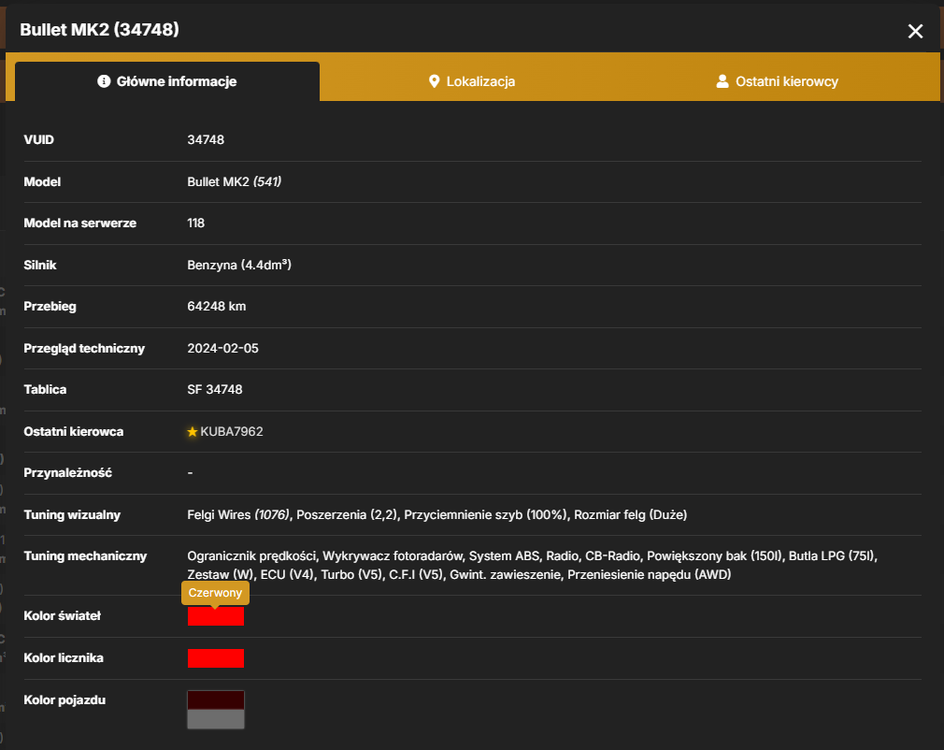Click the person icon on Ostatni kierowcy

click(722, 81)
